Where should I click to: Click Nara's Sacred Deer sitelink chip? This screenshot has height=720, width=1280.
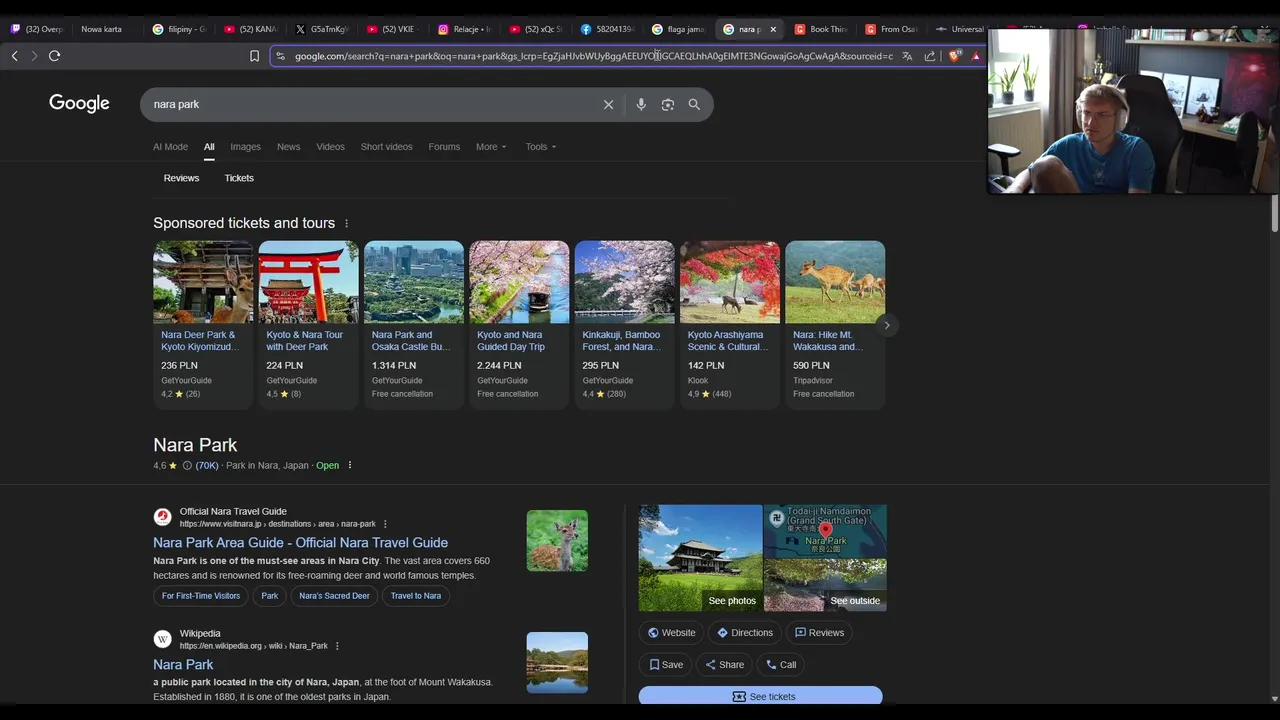334,596
